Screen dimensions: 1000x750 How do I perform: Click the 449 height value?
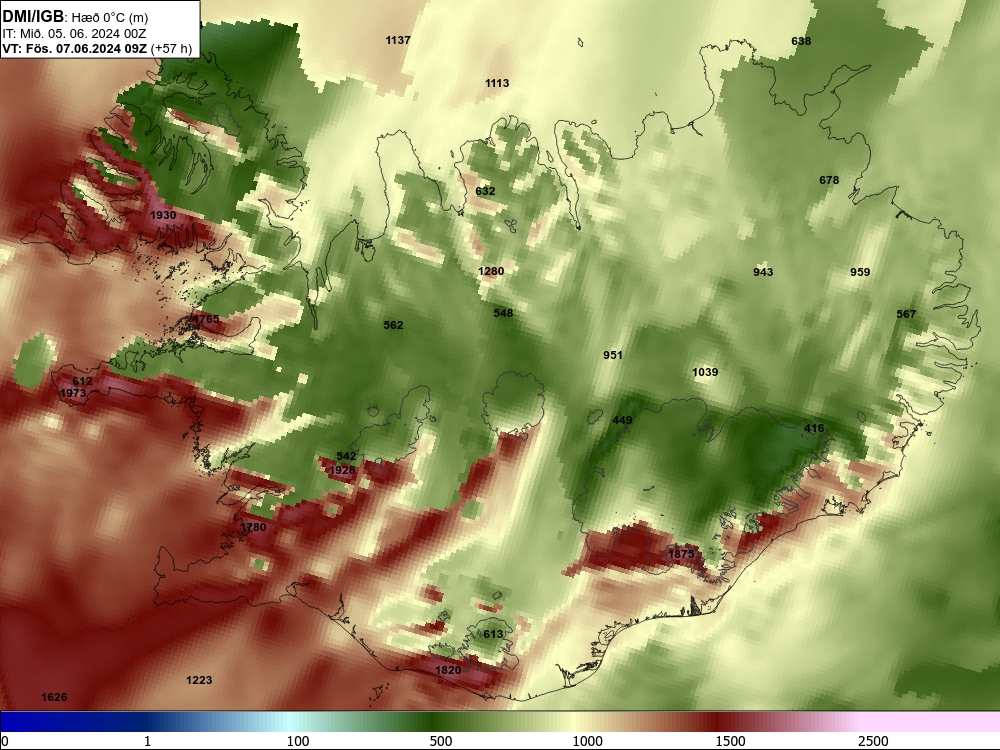tap(622, 420)
